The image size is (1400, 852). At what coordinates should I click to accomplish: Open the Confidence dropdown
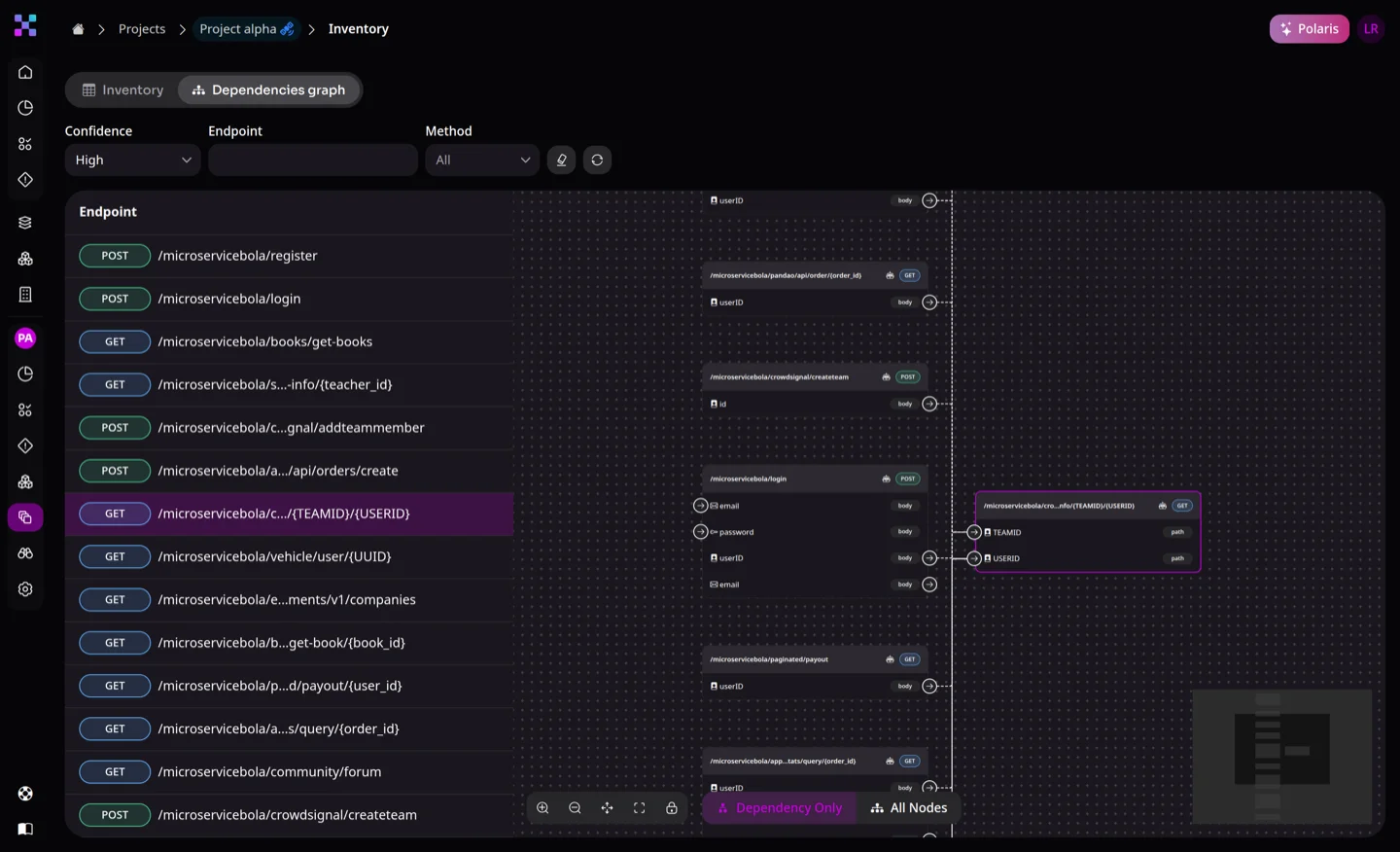click(x=132, y=160)
